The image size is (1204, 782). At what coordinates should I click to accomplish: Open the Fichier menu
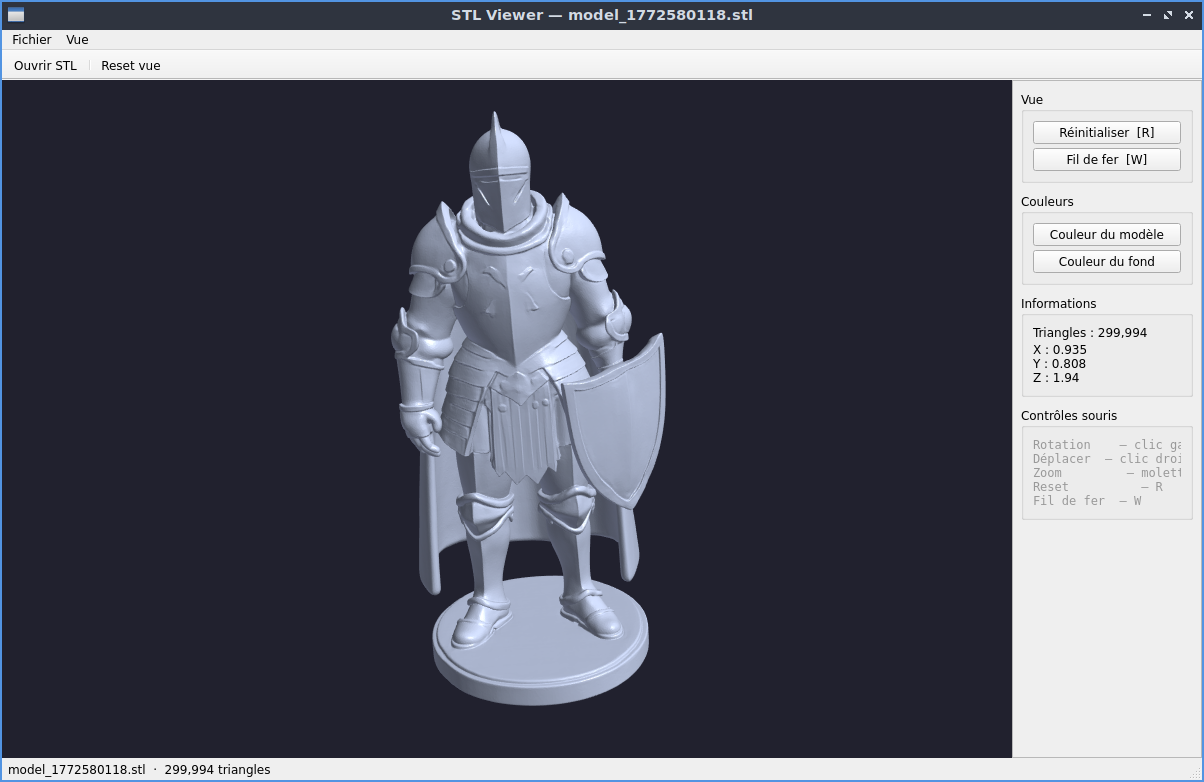pyautogui.click(x=32, y=40)
